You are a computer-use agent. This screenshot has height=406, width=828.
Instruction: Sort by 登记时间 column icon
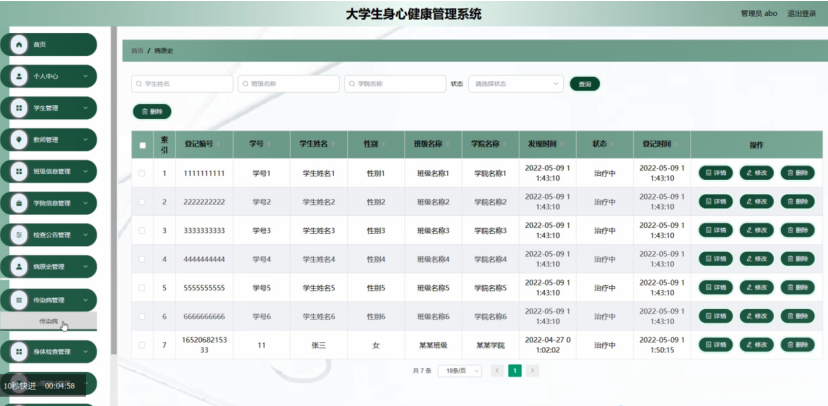coord(676,144)
